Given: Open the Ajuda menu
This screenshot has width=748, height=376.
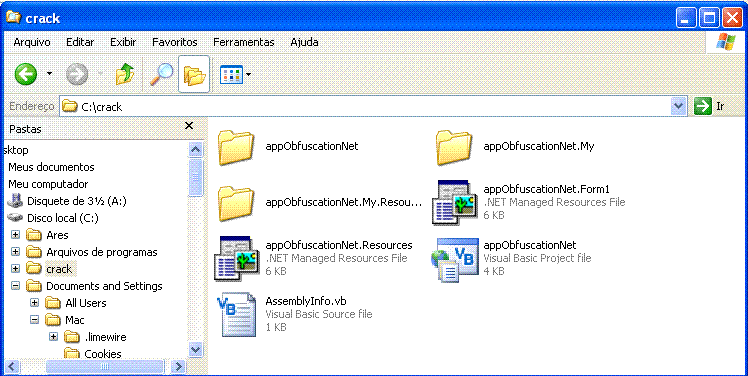Looking at the screenshot, I should pos(304,42).
